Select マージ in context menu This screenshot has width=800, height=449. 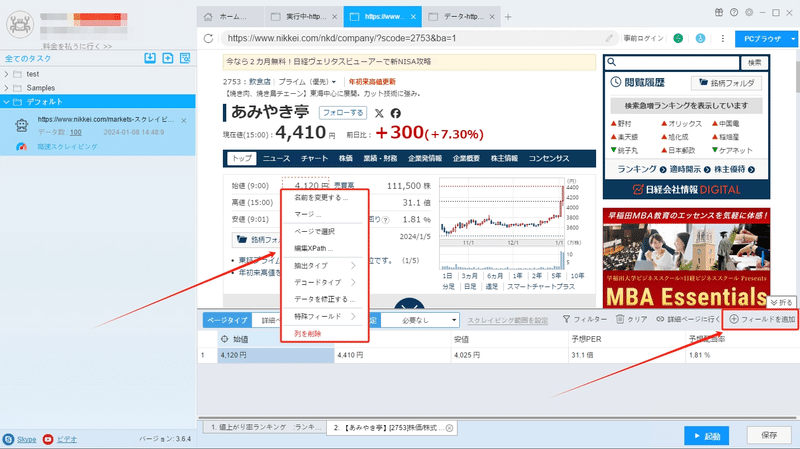coord(308,214)
